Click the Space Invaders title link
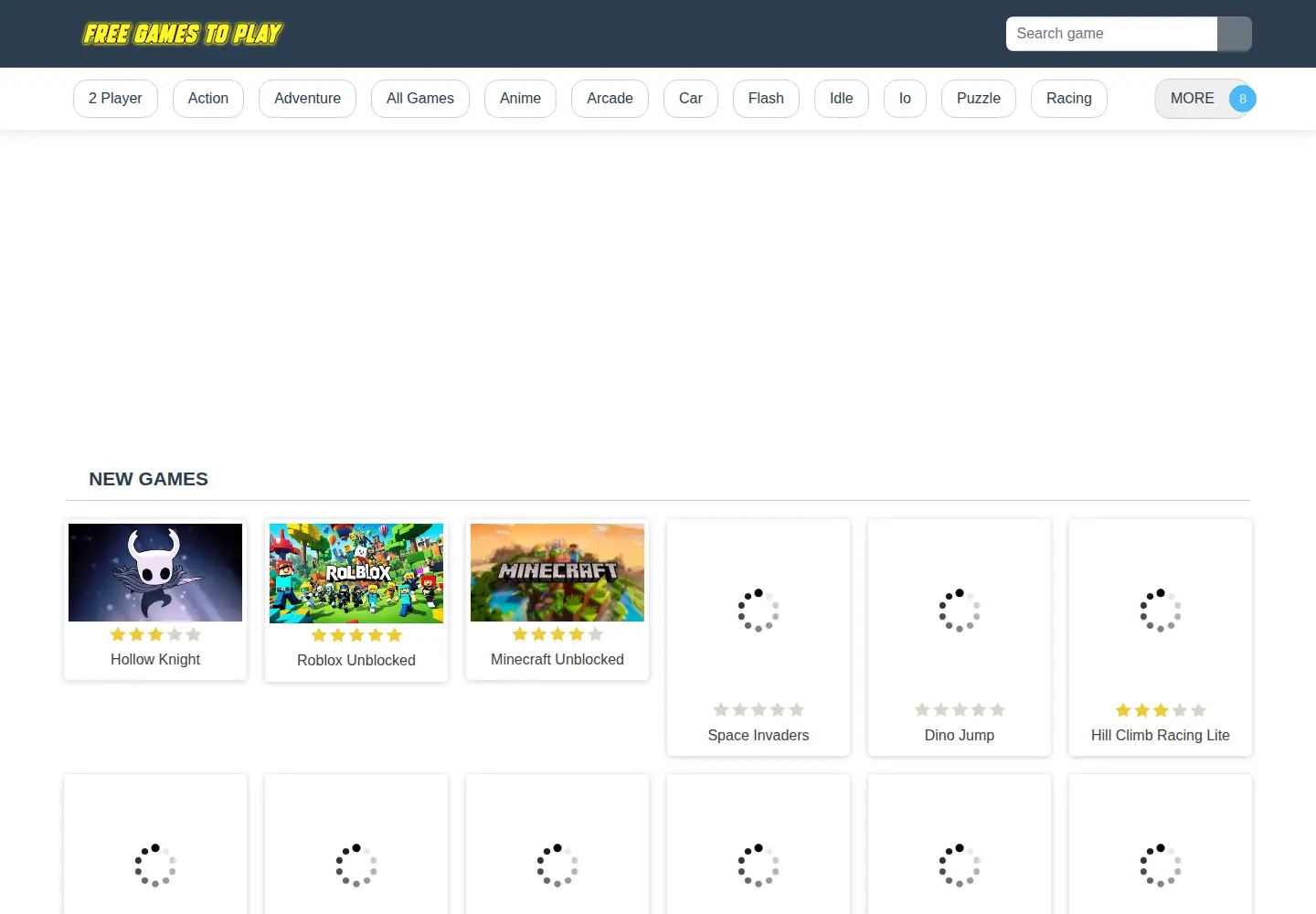 (x=759, y=735)
